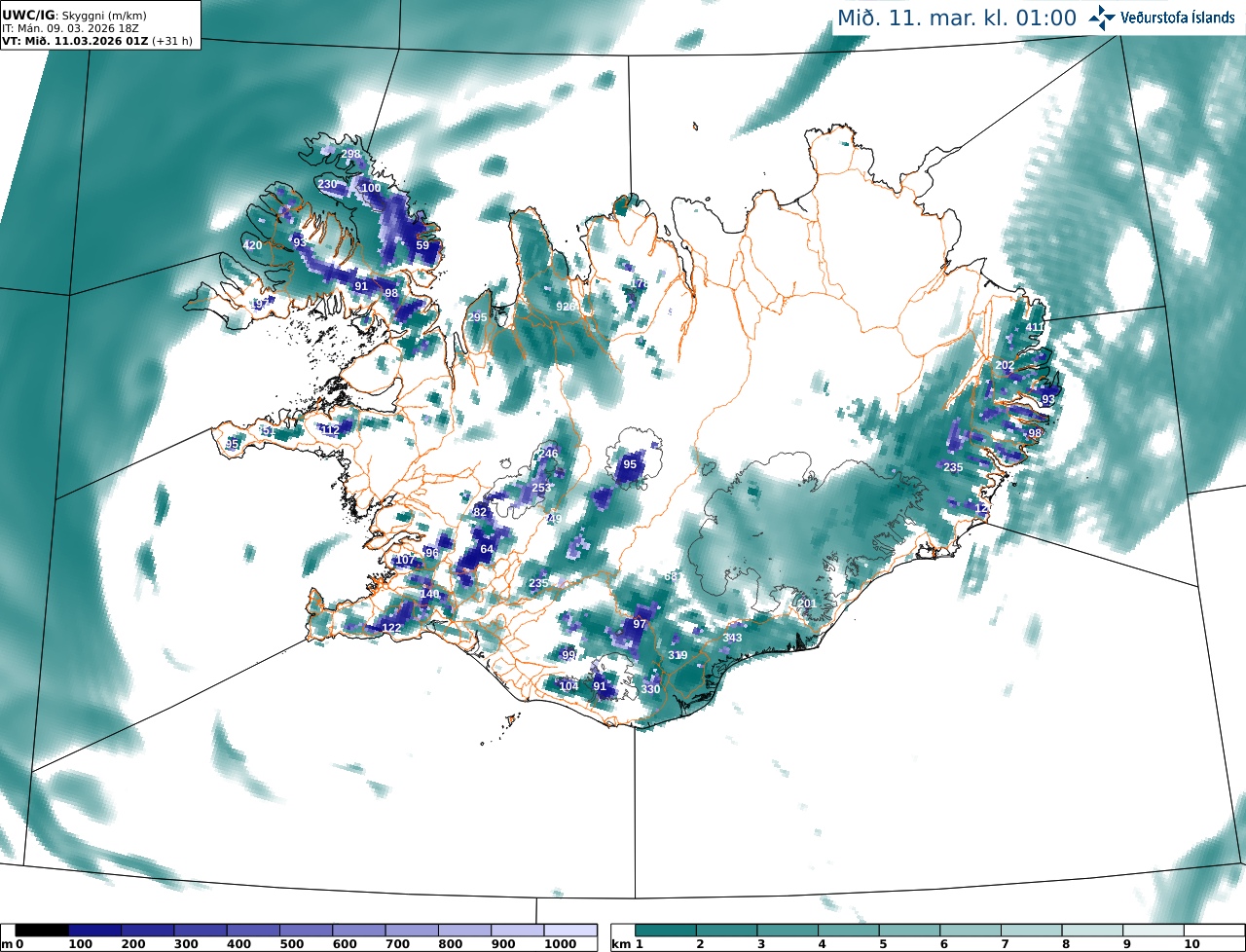
Task: Click the 140 visibility value on the map
Action: pos(429,594)
